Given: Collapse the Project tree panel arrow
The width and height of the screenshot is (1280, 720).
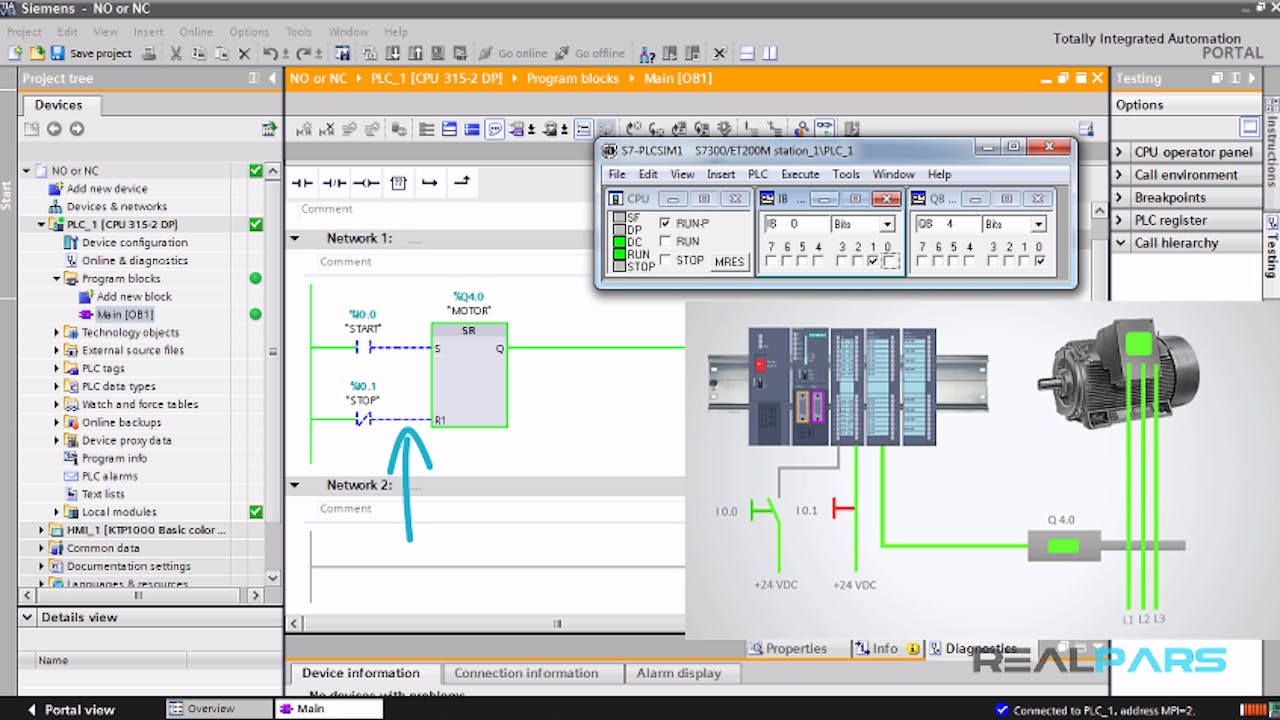Looking at the screenshot, I should coord(273,78).
